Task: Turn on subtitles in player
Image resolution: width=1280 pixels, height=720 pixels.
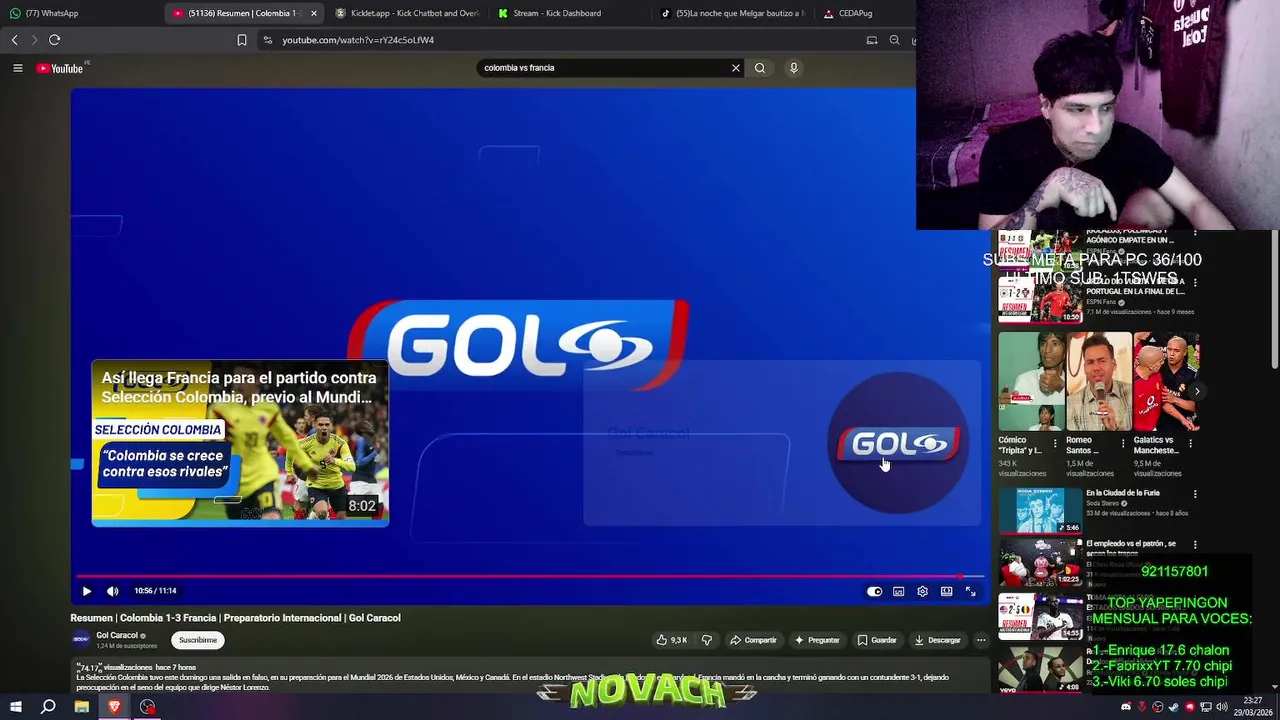Action: click(x=898, y=591)
